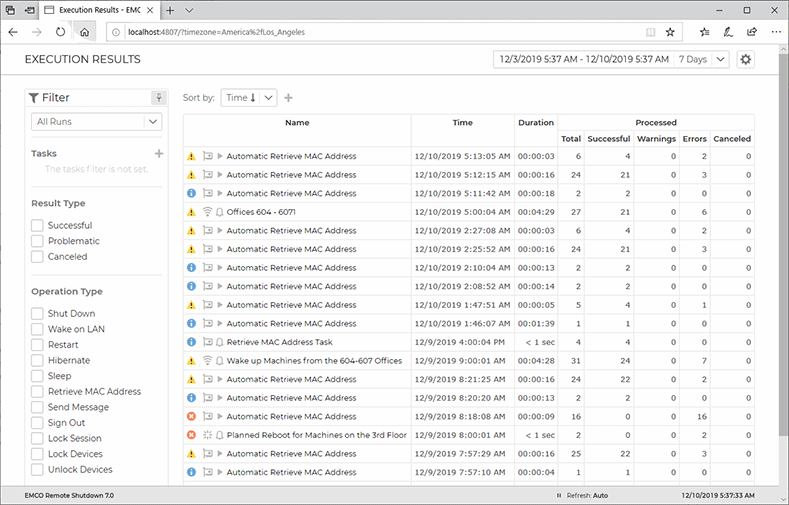Open the Sort by Time dropdown arrow
789x505 pixels.
[269, 98]
